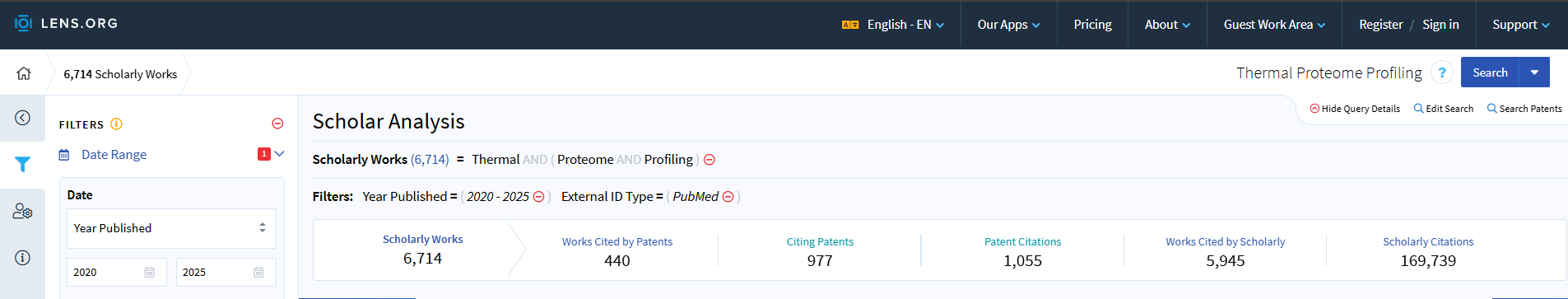Expand the Date Range filter chevron
Viewport: 1568px width, 299px height.
pos(280,154)
